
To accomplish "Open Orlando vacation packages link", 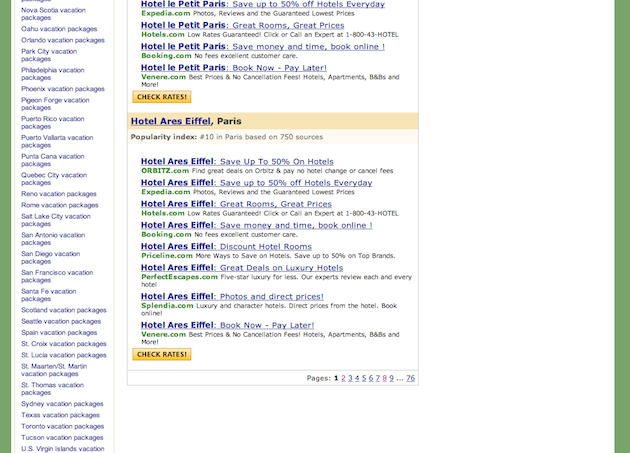I will (63, 40).
